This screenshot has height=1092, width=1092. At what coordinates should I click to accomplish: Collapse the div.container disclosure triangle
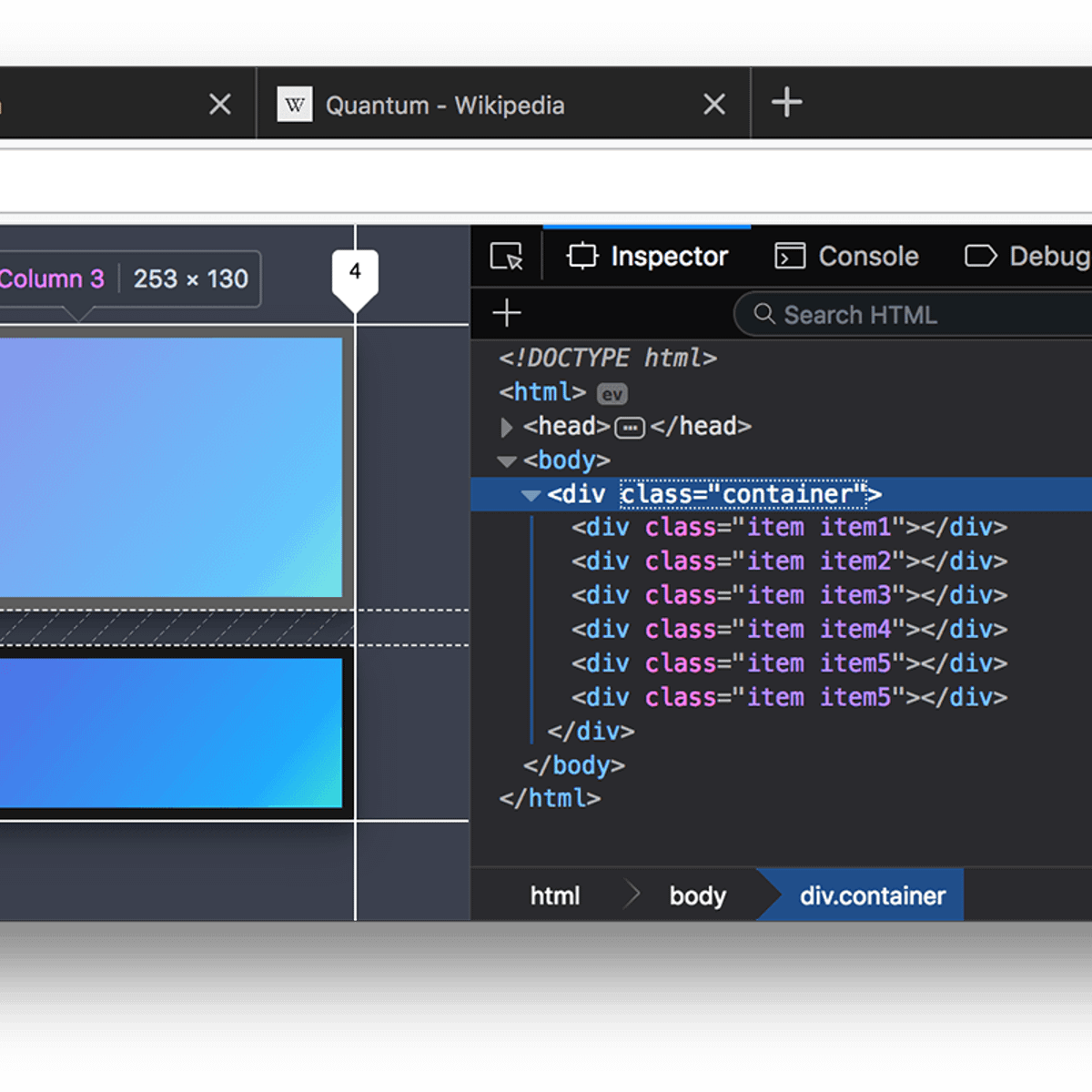(531, 494)
